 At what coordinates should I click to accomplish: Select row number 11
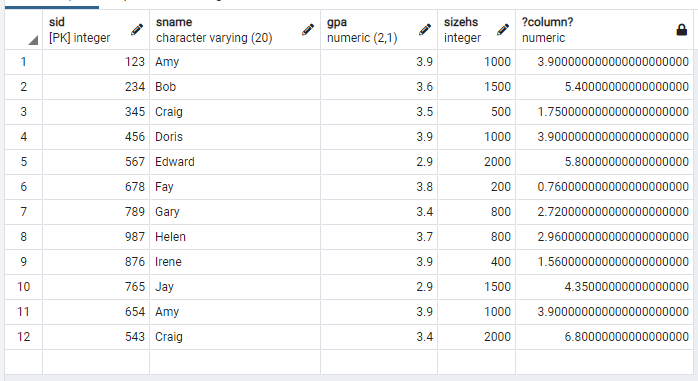click(x=24, y=311)
